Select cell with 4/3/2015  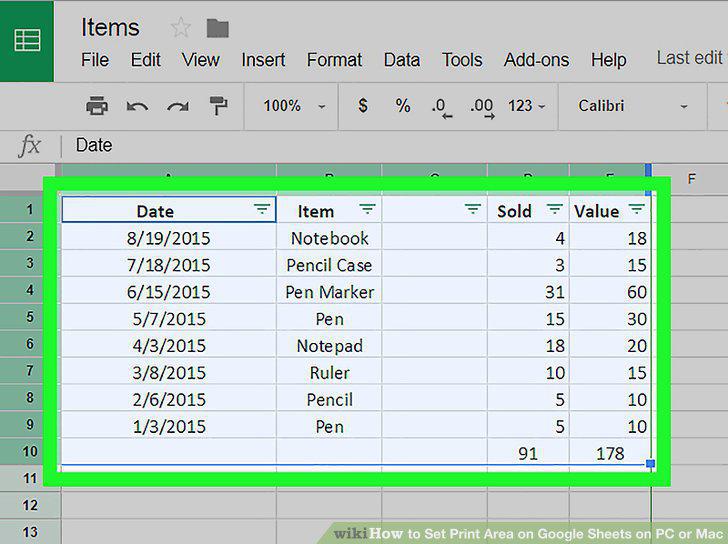click(x=169, y=346)
